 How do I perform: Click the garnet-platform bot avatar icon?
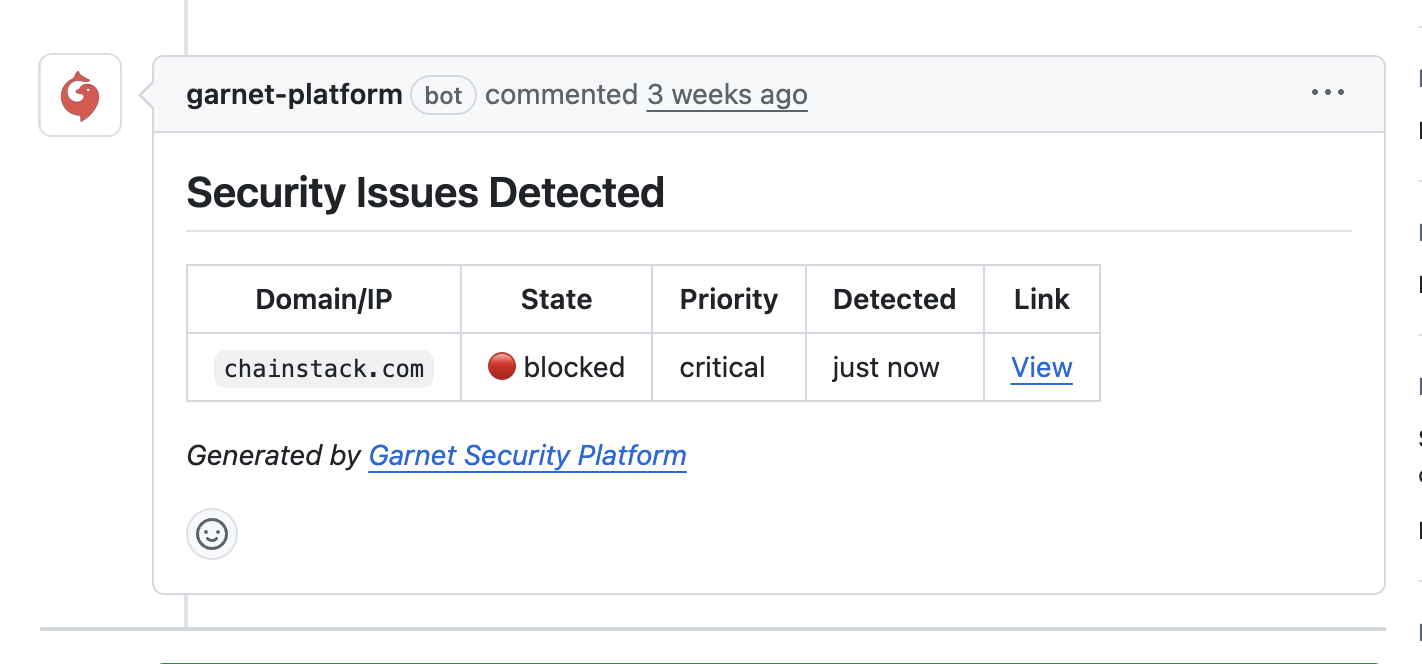[x=79, y=94]
